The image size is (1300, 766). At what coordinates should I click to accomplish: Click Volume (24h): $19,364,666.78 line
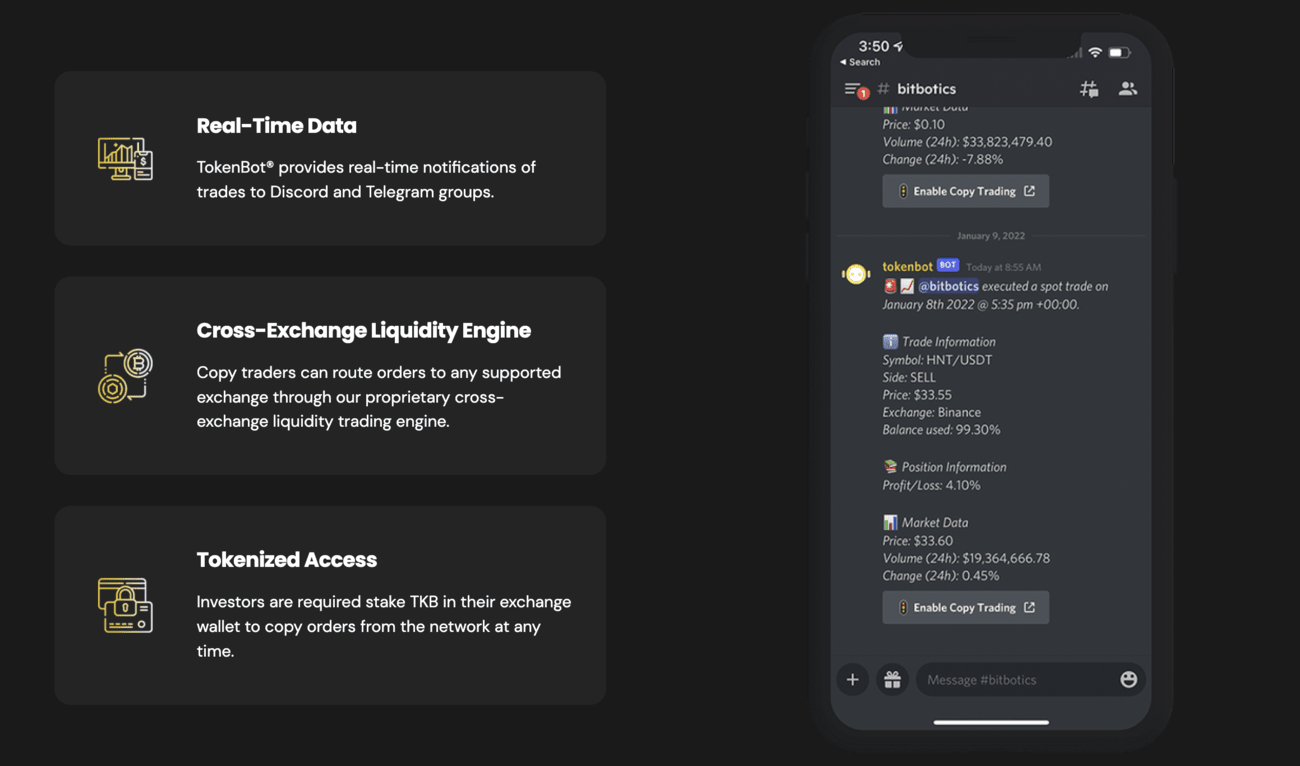(x=966, y=558)
